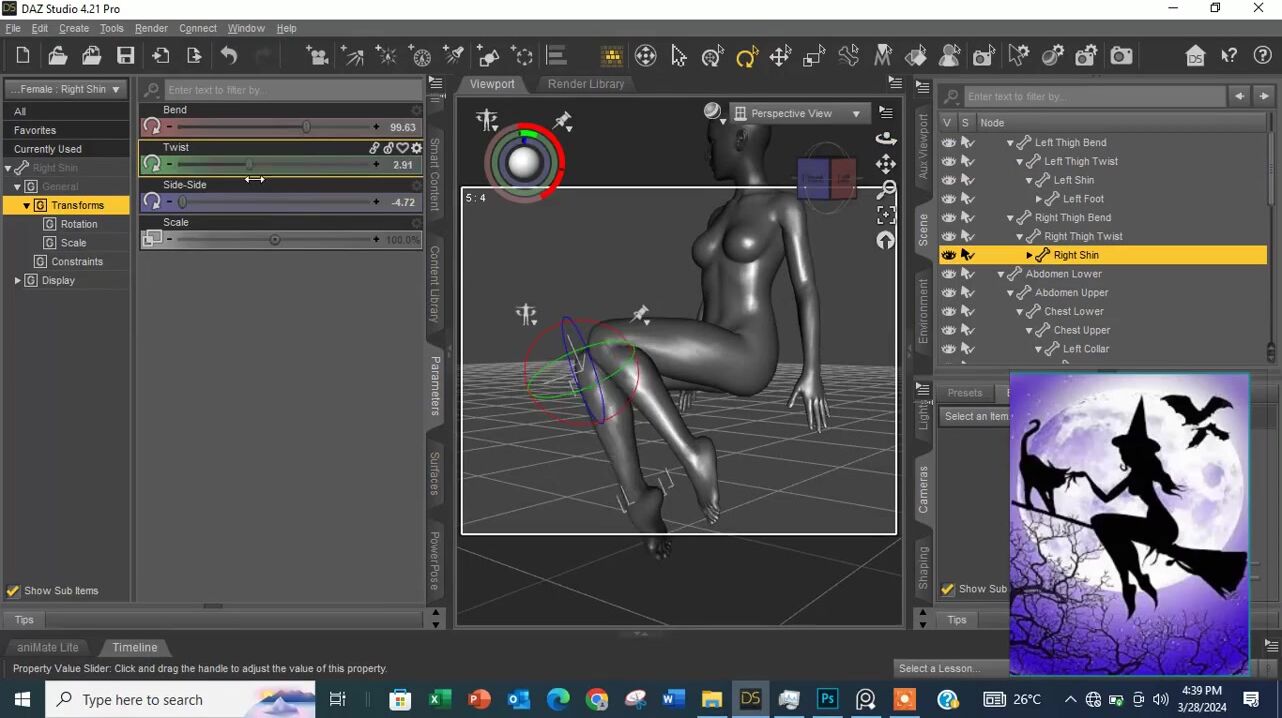Click the Bend slider handle
The width and height of the screenshot is (1282, 718).
[306, 127]
